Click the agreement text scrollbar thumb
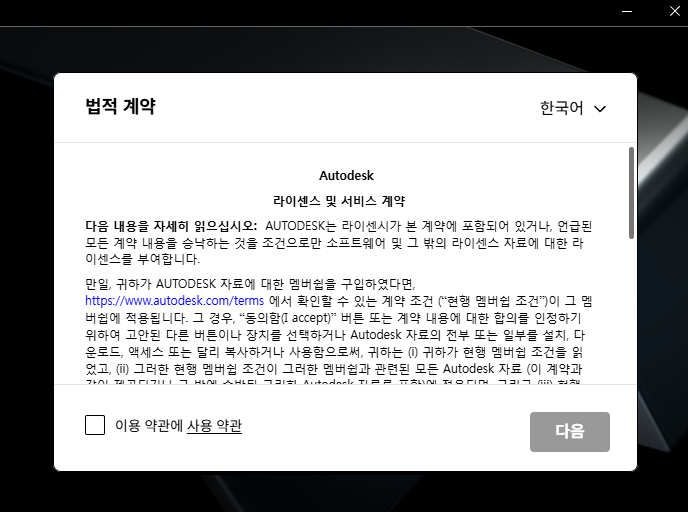The height and width of the screenshot is (512, 688). pyautogui.click(x=631, y=193)
